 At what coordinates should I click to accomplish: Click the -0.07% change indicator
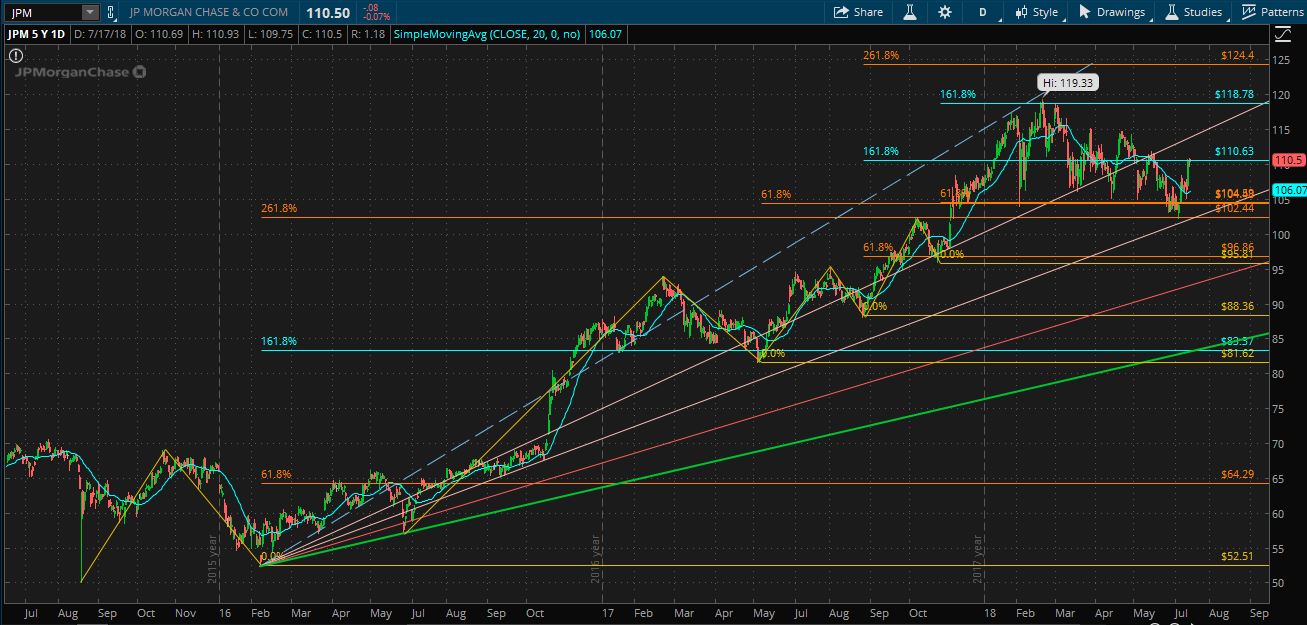(x=377, y=17)
